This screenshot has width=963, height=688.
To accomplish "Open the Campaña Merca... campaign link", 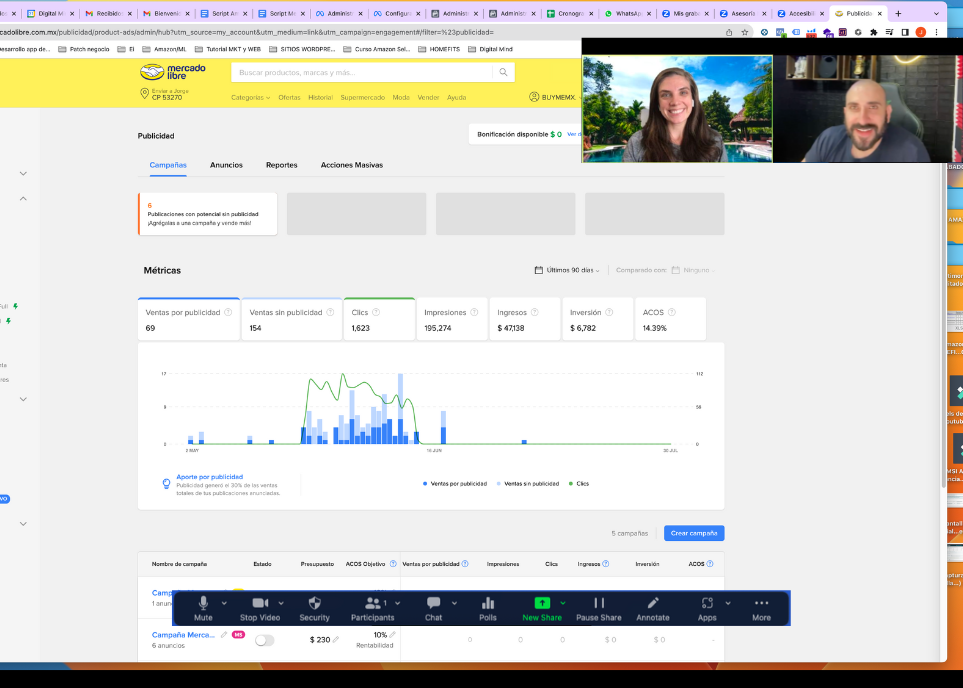I will coord(183,635).
